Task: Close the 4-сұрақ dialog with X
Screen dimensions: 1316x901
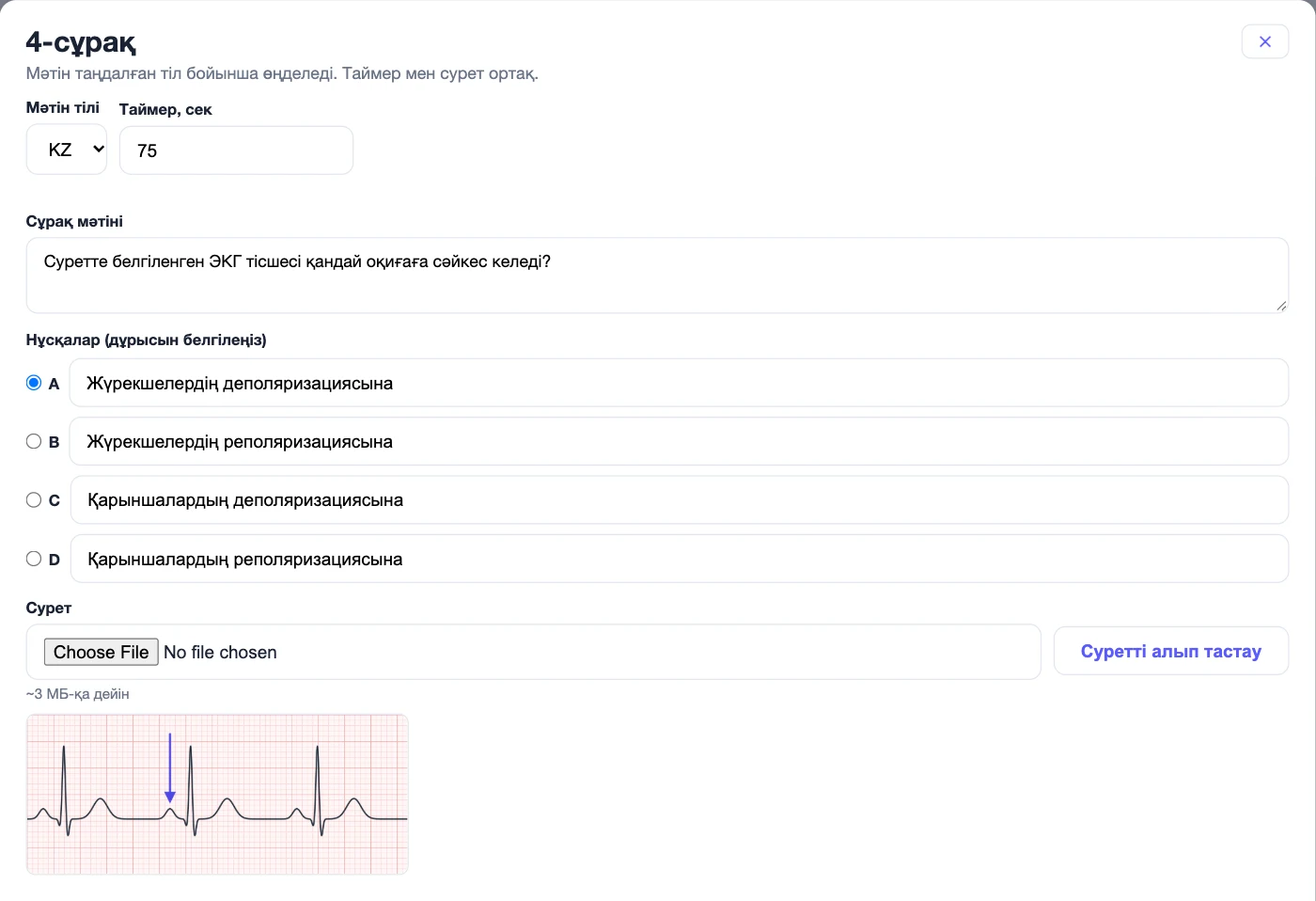Action: coord(1264,41)
